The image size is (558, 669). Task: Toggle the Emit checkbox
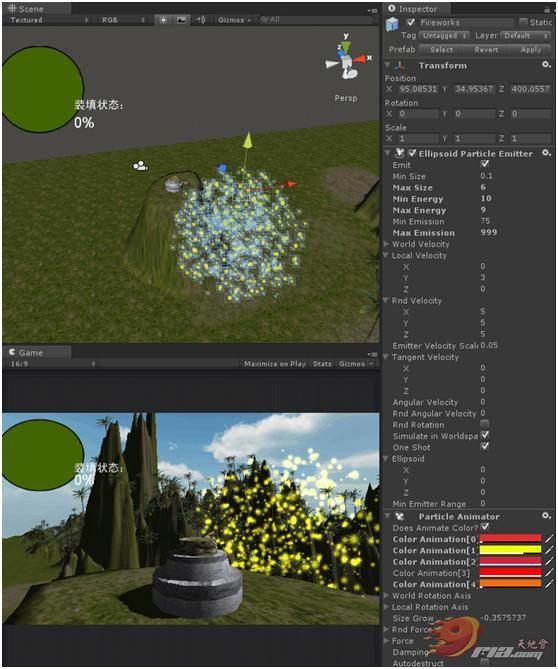[x=485, y=164]
